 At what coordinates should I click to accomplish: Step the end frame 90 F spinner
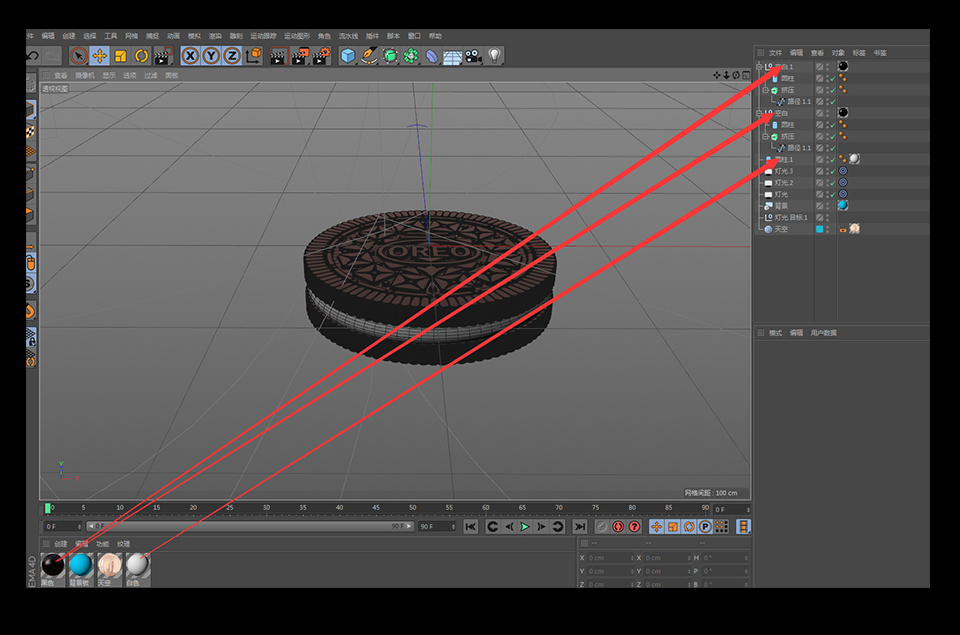point(454,527)
